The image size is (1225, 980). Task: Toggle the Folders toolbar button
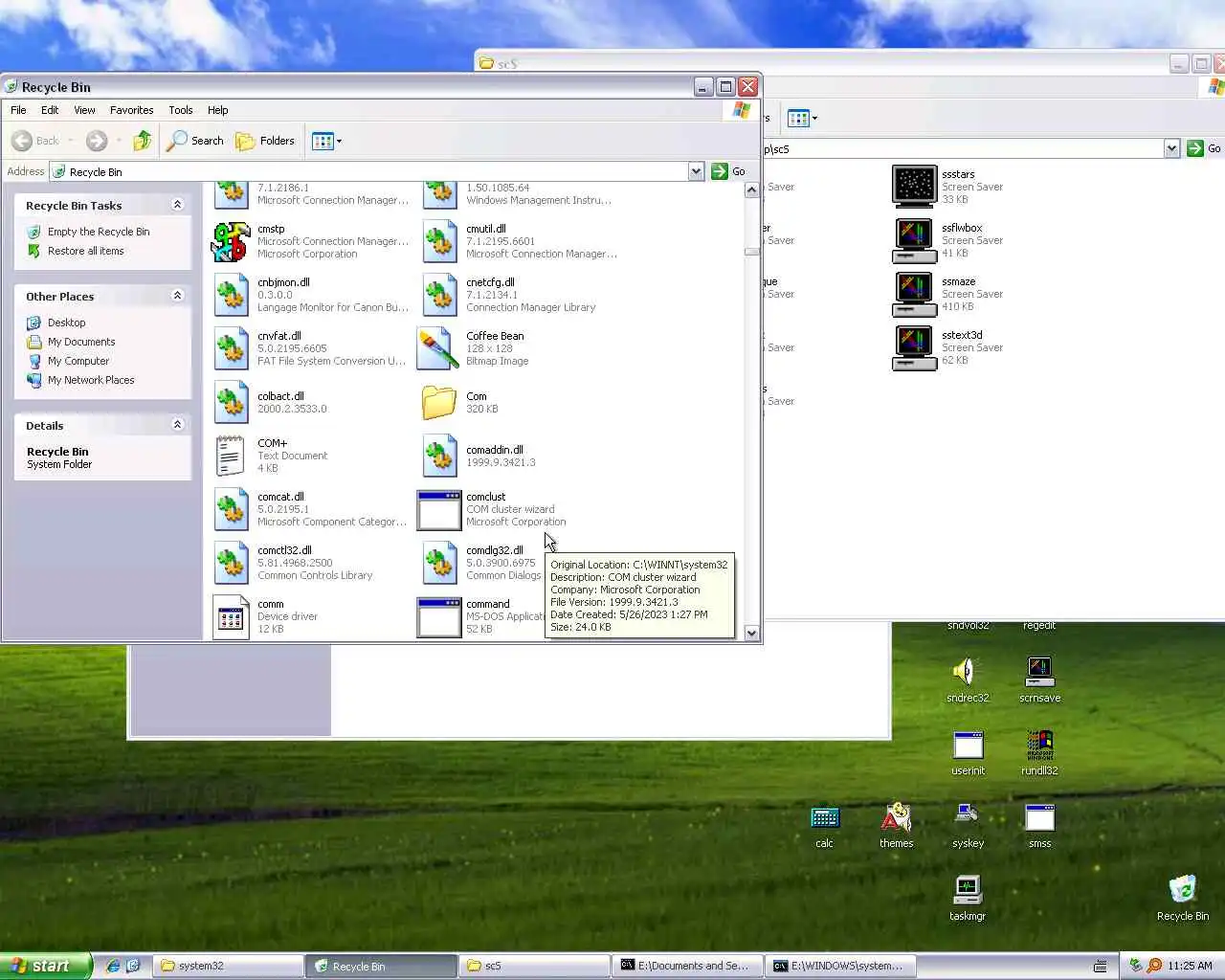[265, 141]
